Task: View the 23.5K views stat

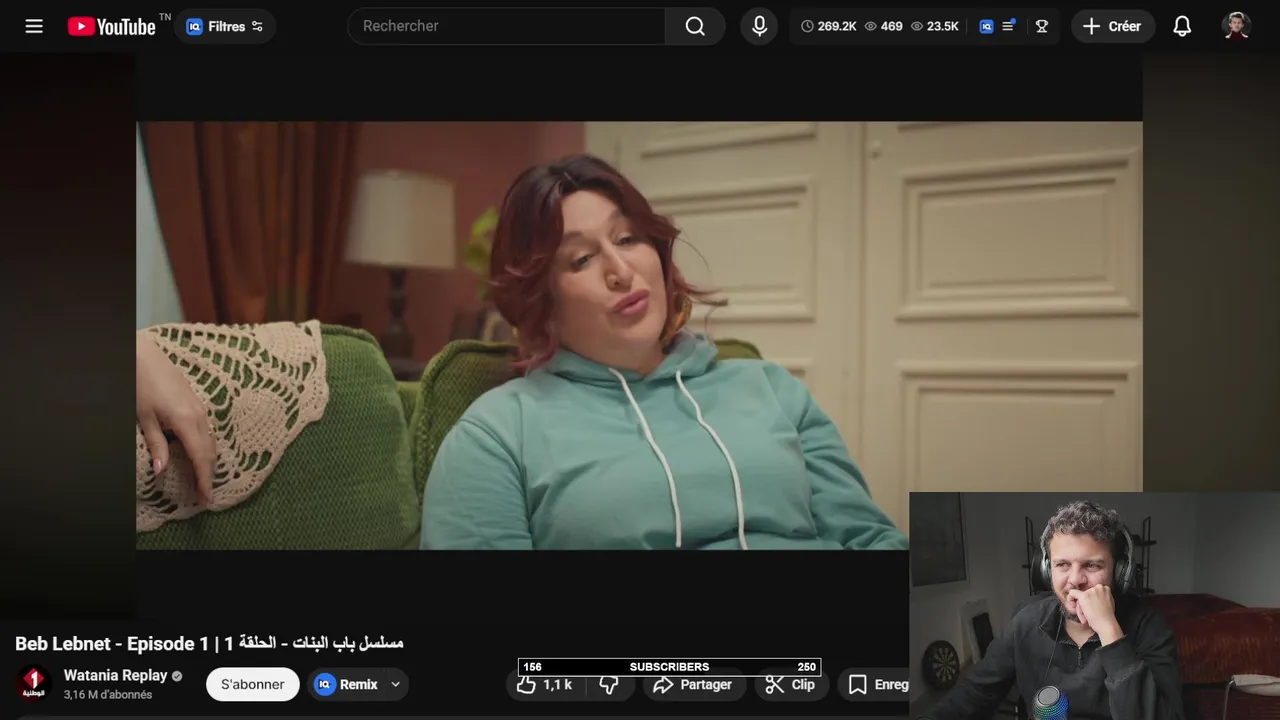Action: point(934,26)
